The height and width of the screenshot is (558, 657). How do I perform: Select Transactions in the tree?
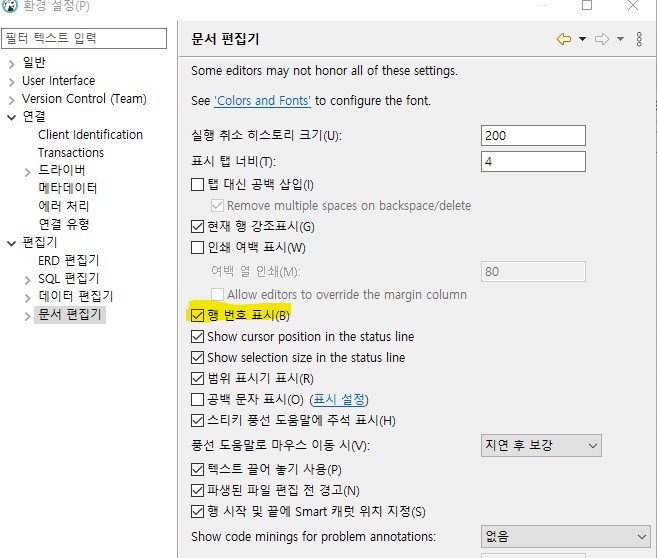(71, 152)
